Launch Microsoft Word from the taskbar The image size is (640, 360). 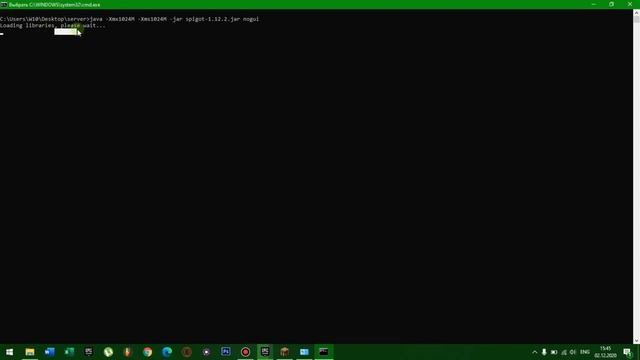[x=49, y=352]
